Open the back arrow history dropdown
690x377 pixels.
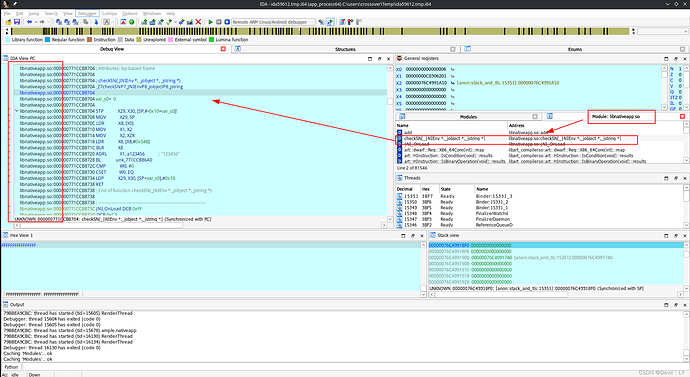[36, 22]
